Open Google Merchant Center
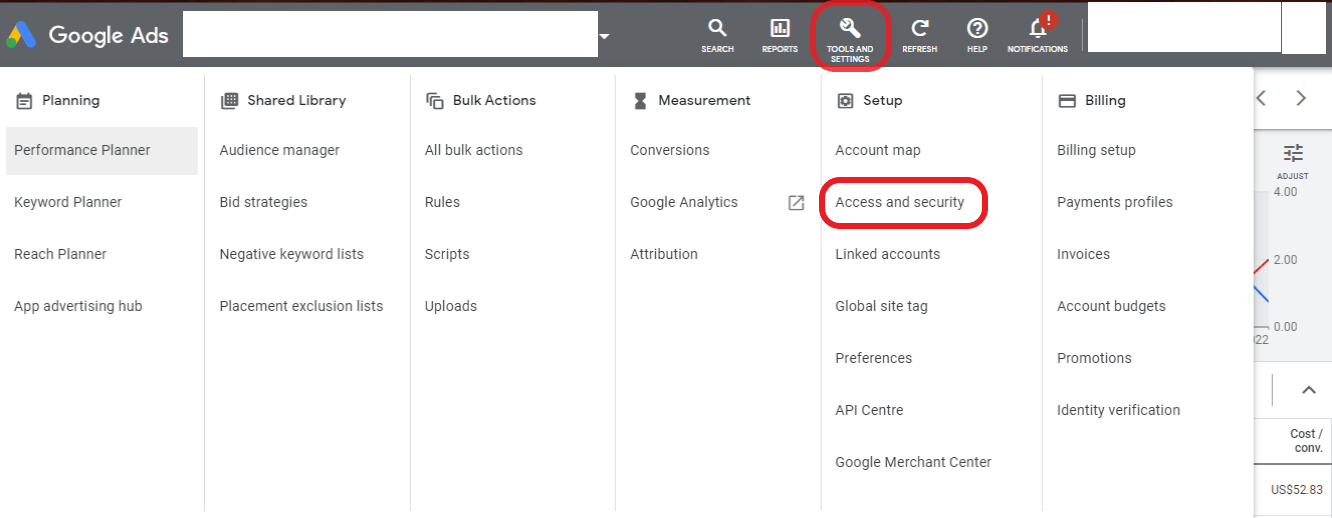 913,462
